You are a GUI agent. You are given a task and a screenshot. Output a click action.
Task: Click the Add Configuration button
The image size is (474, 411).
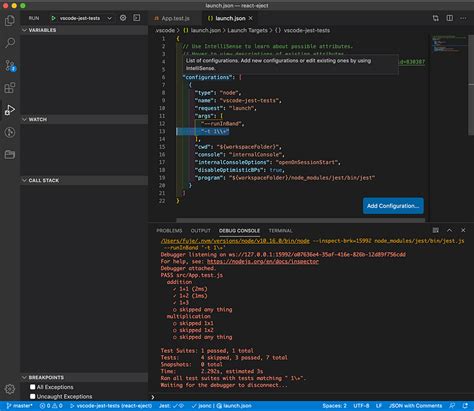pos(393,206)
